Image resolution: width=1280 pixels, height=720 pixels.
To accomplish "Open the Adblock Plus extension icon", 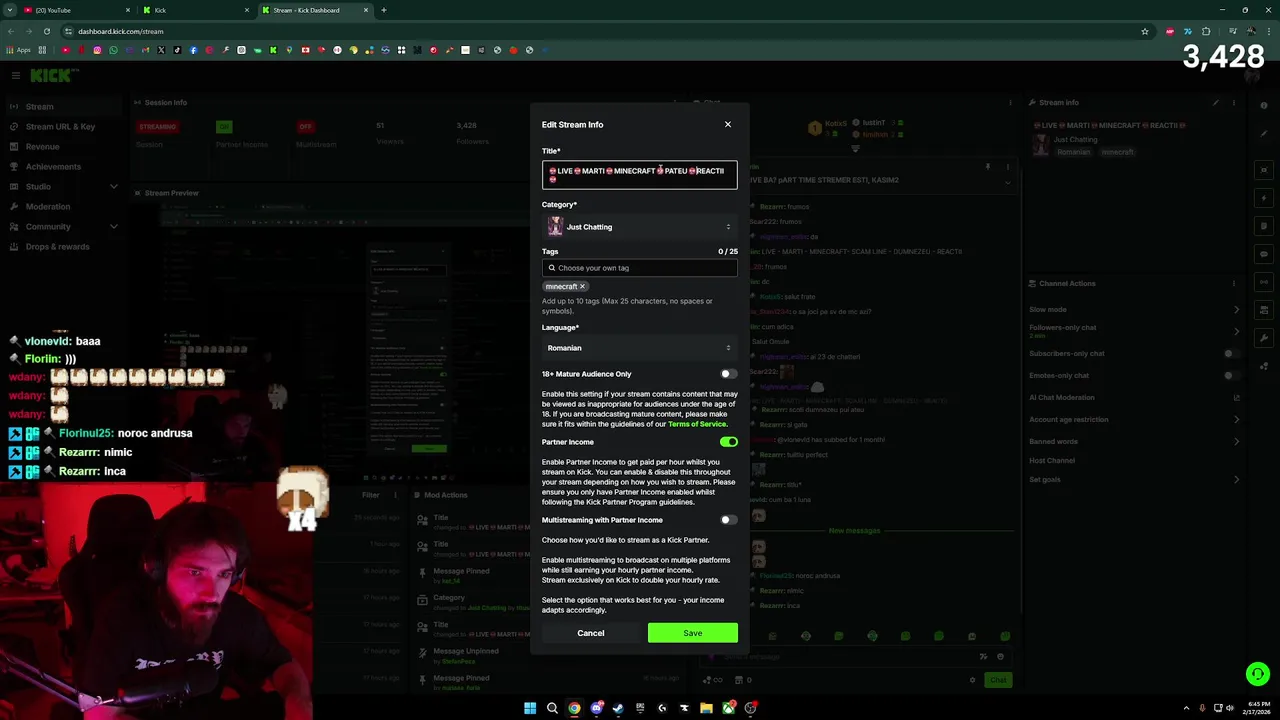I will click(x=1170, y=31).
